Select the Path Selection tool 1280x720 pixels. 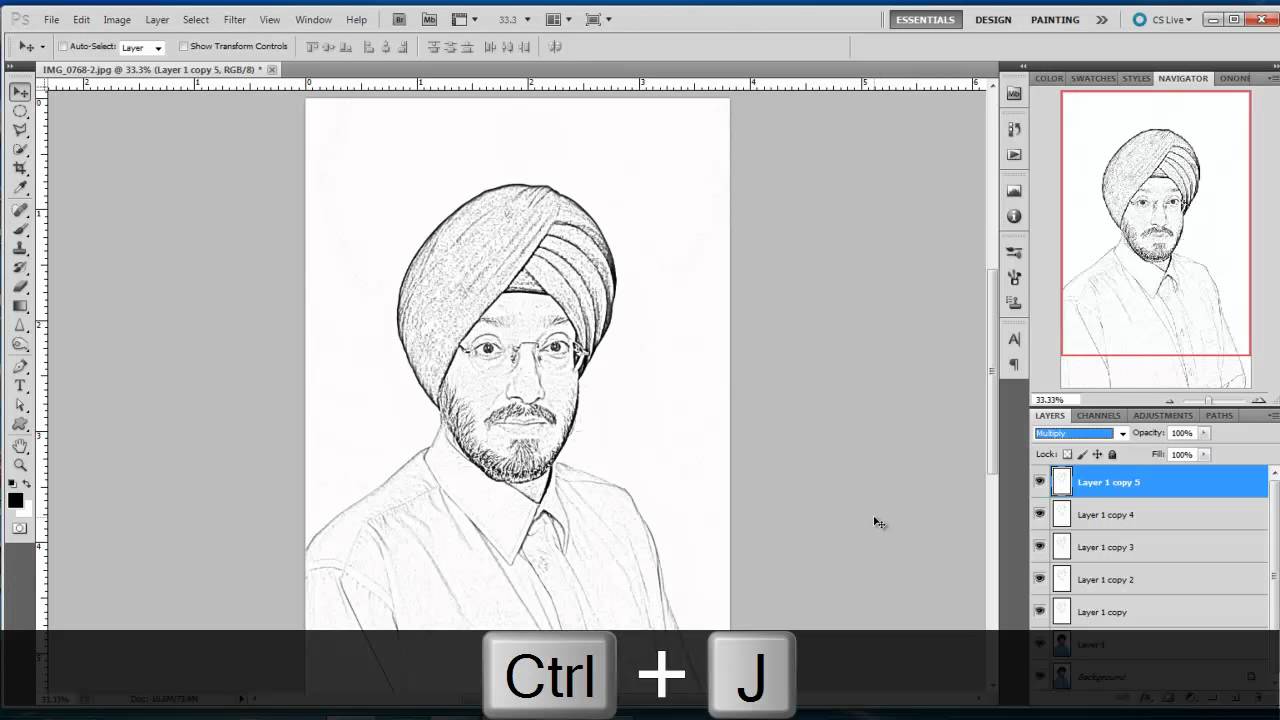pos(20,405)
